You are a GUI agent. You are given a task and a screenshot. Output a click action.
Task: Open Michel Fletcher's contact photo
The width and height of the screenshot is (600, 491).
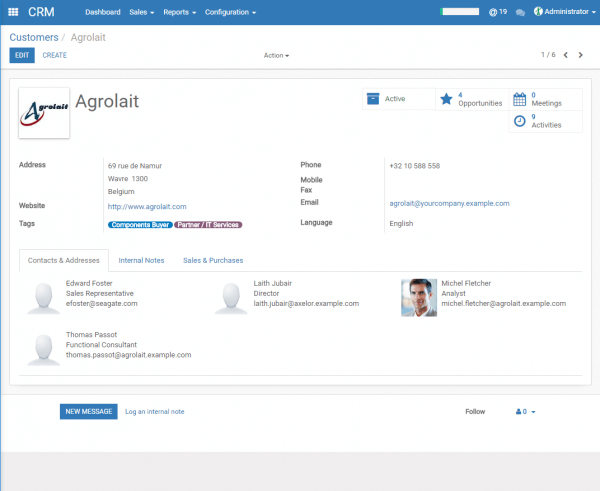pyautogui.click(x=418, y=297)
